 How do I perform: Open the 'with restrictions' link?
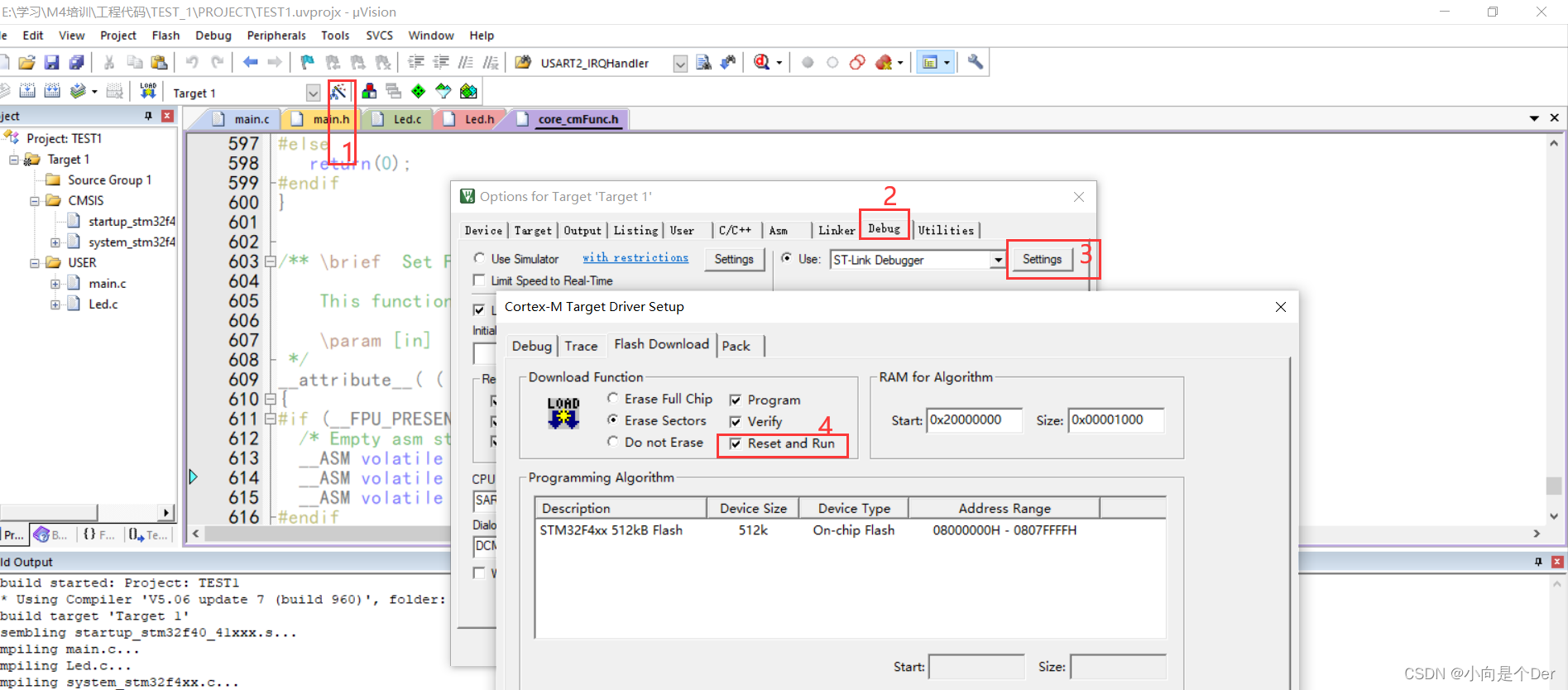635,257
